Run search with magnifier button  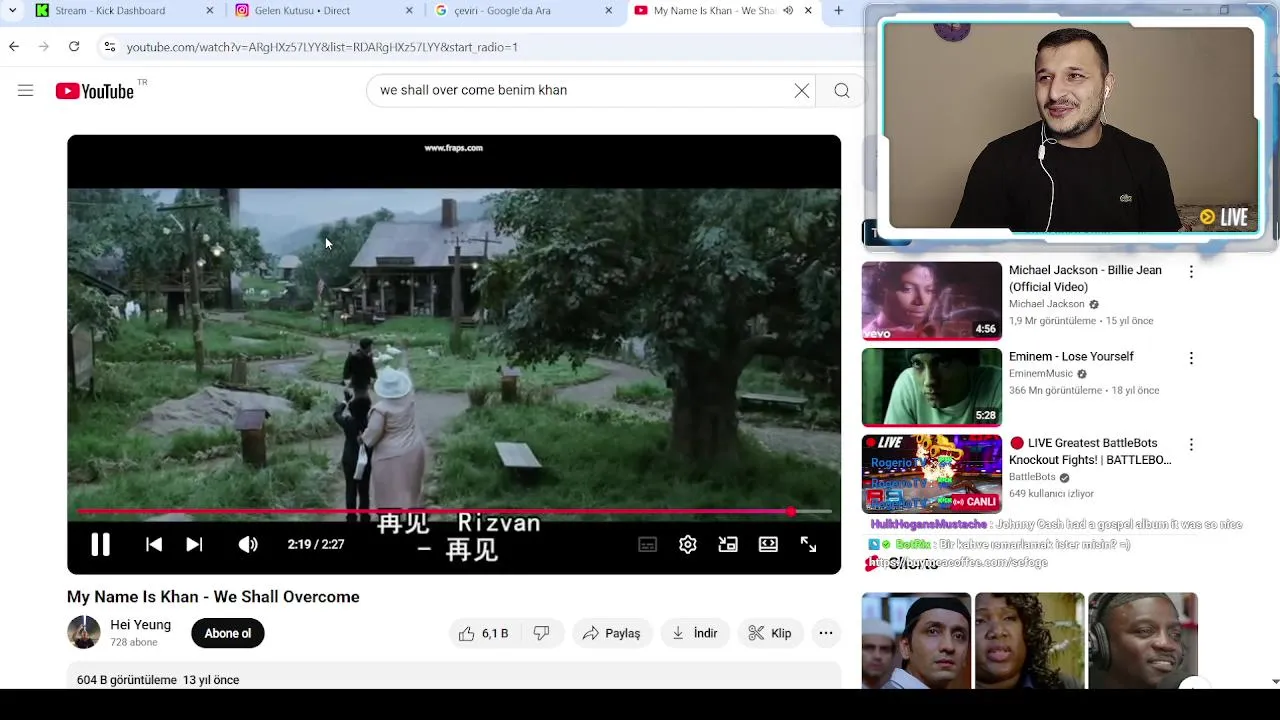[842, 90]
